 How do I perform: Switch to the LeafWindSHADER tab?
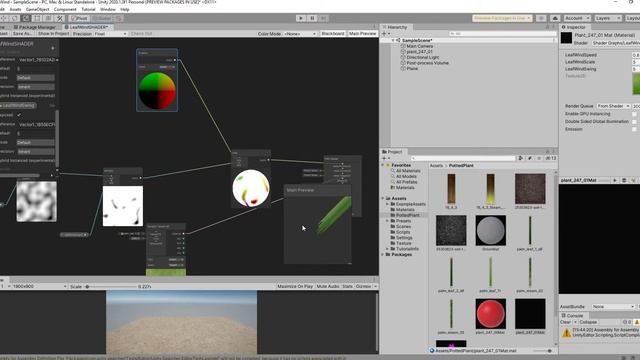click(x=87, y=27)
